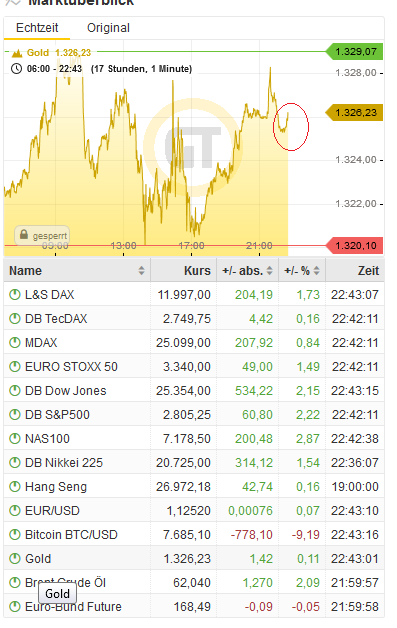Switch to the Original tab
Image resolution: width=397 pixels, height=628 pixels.
pyautogui.click(x=108, y=28)
